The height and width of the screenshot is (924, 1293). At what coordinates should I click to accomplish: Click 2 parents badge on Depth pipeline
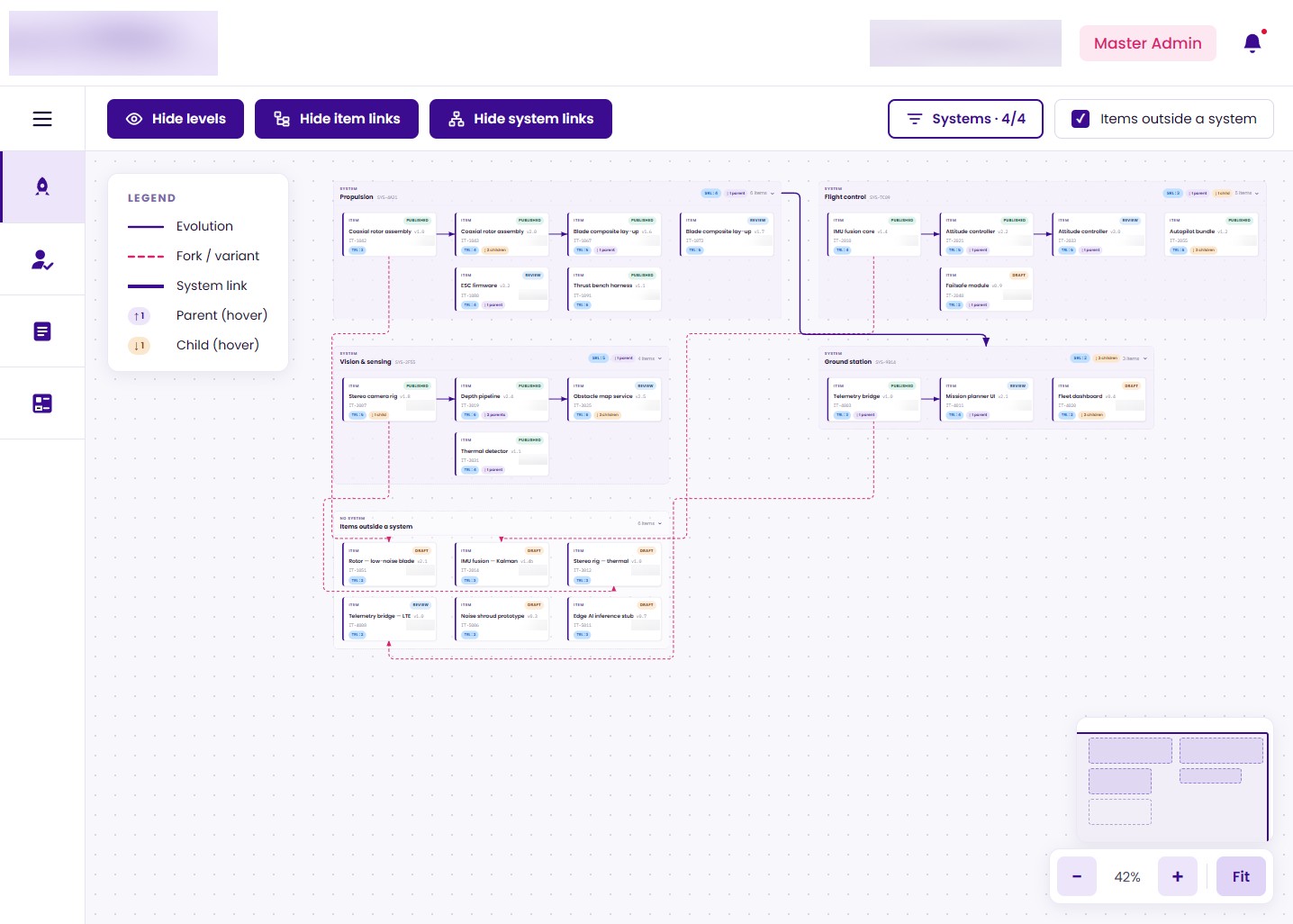click(x=495, y=415)
